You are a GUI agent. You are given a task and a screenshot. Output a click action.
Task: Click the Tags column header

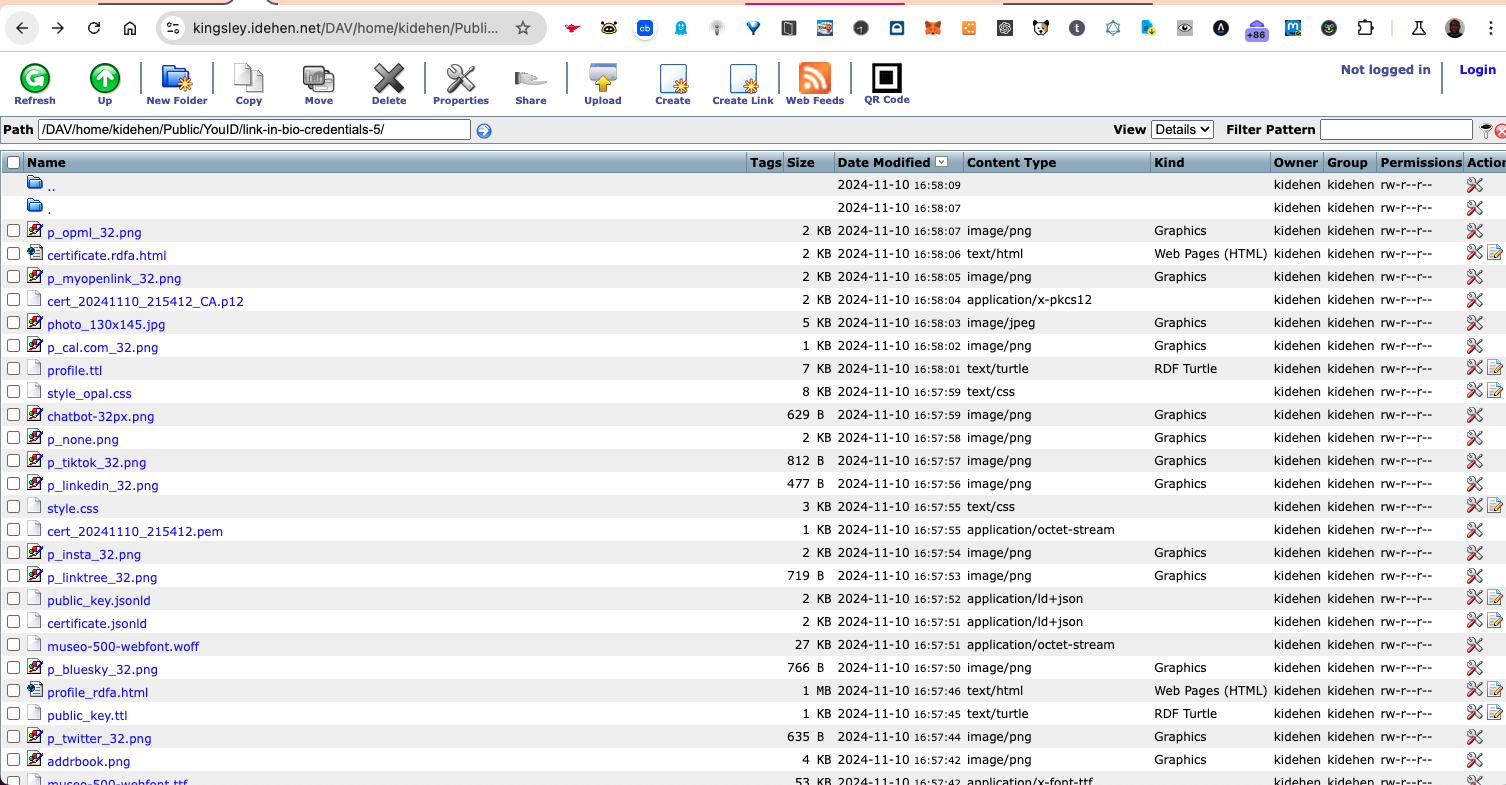[765, 162]
